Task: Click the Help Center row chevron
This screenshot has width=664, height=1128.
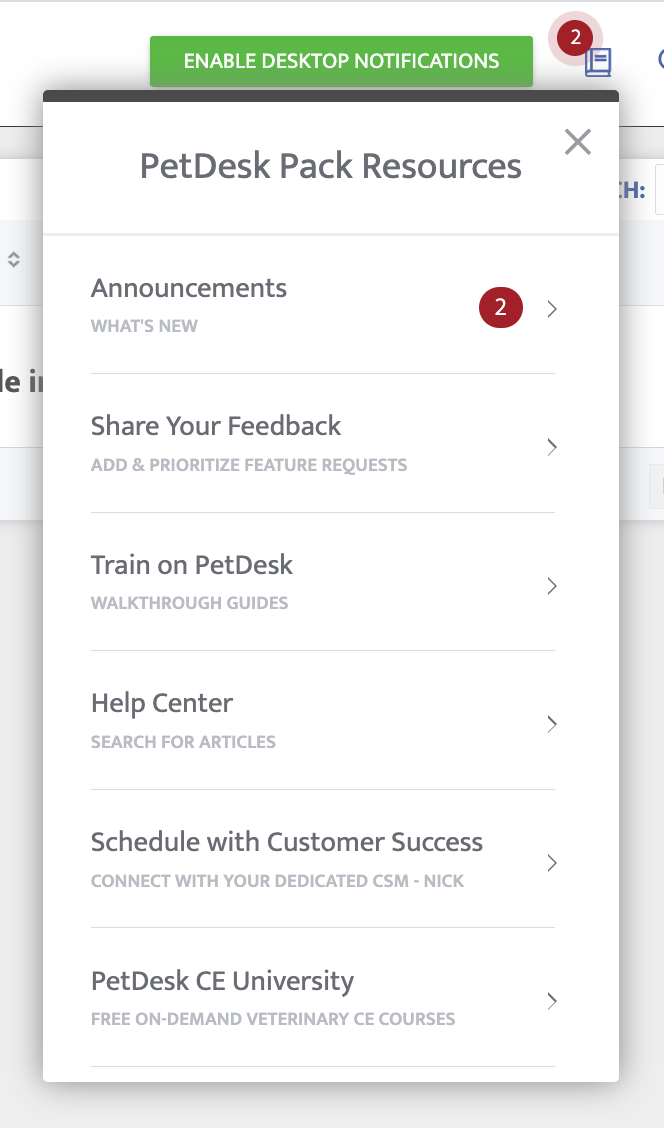Action: [x=552, y=724]
